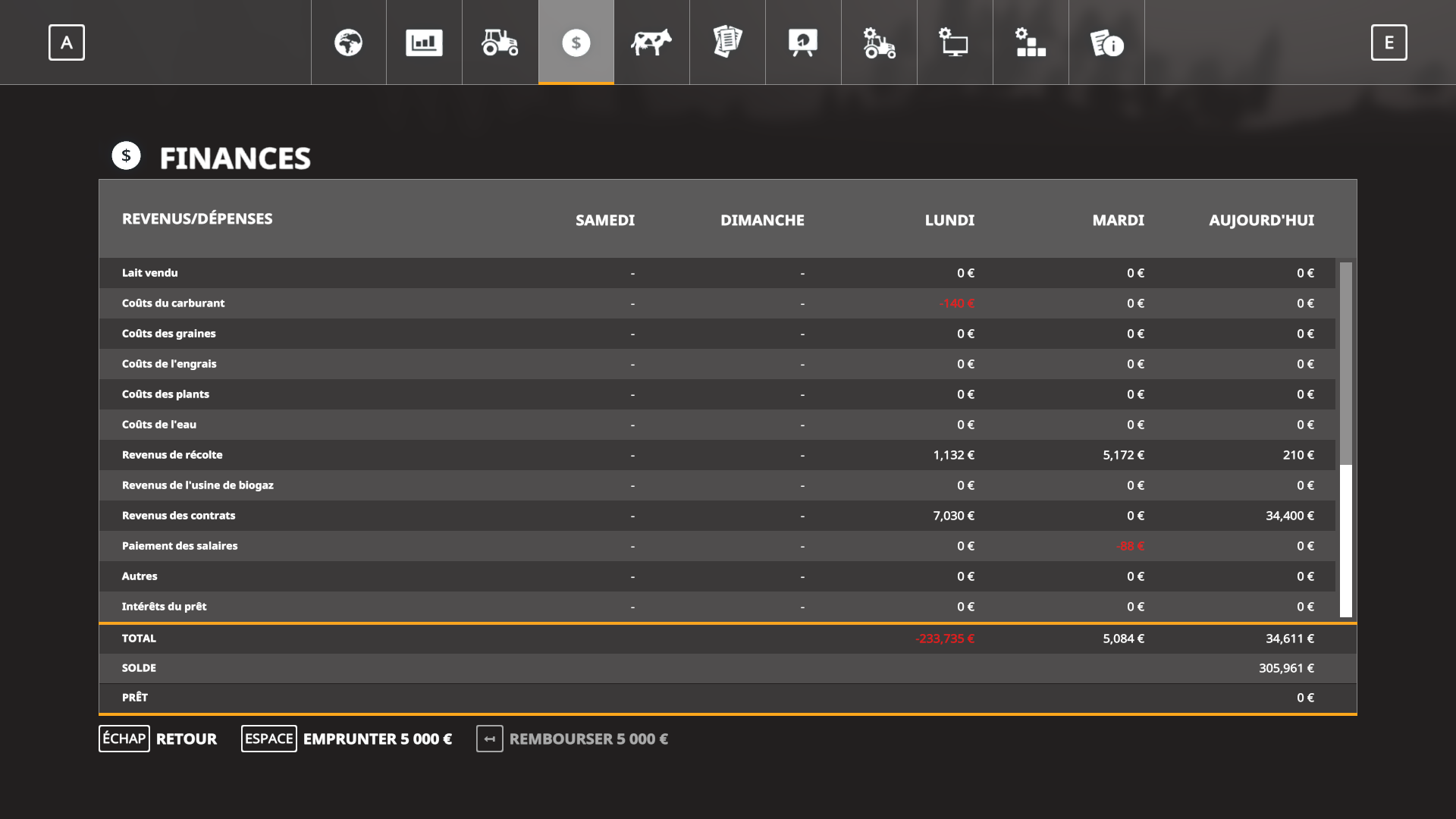Click the Lait vendu row label
This screenshot has height=819, width=1456.
point(150,273)
